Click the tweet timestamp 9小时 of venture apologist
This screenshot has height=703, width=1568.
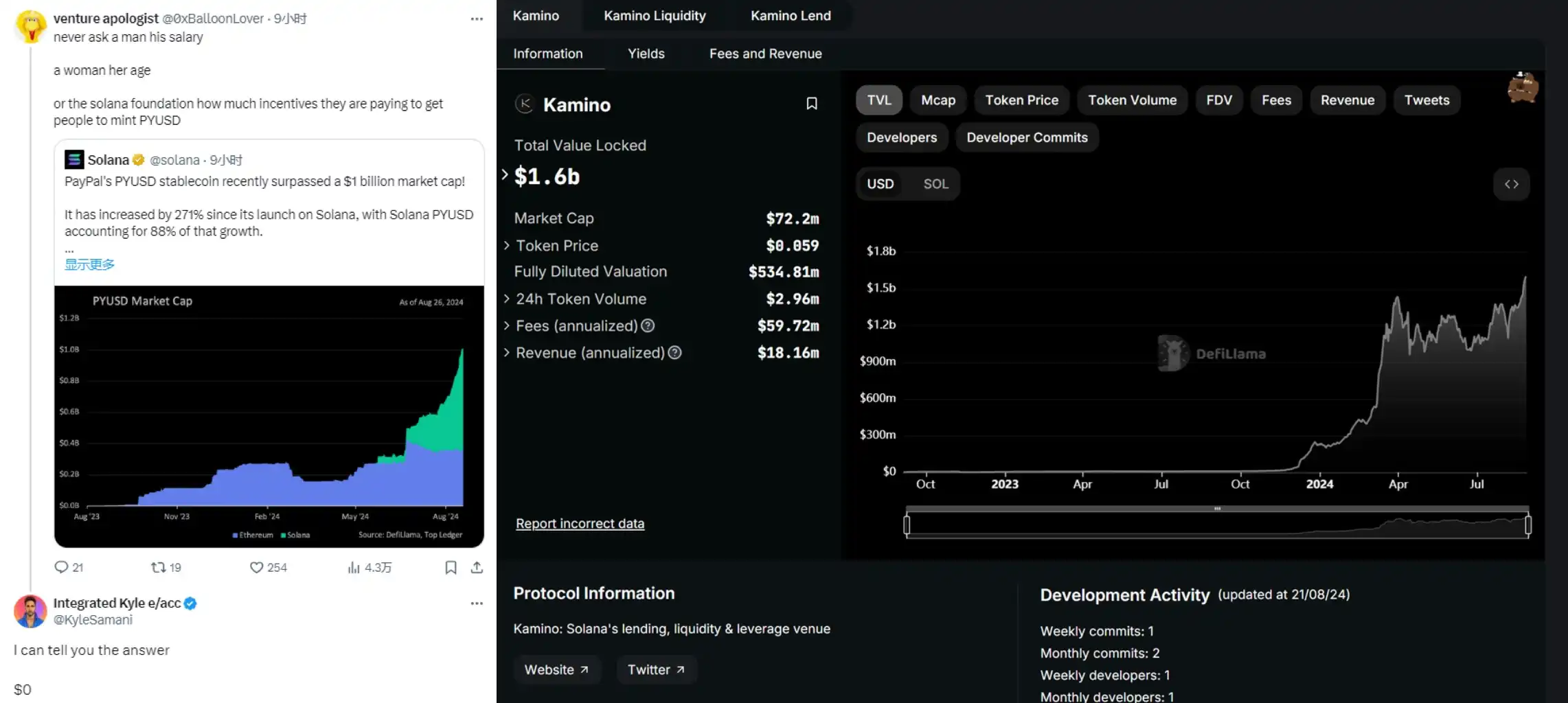click(291, 19)
